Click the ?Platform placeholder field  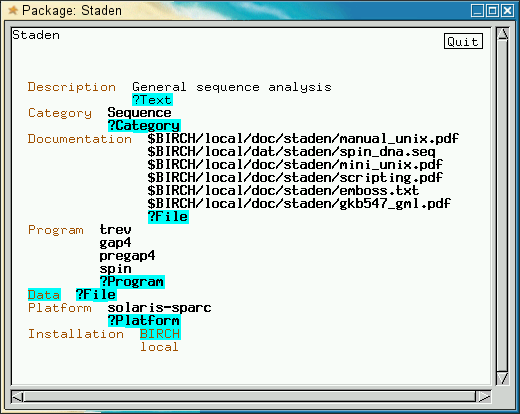[144, 321]
